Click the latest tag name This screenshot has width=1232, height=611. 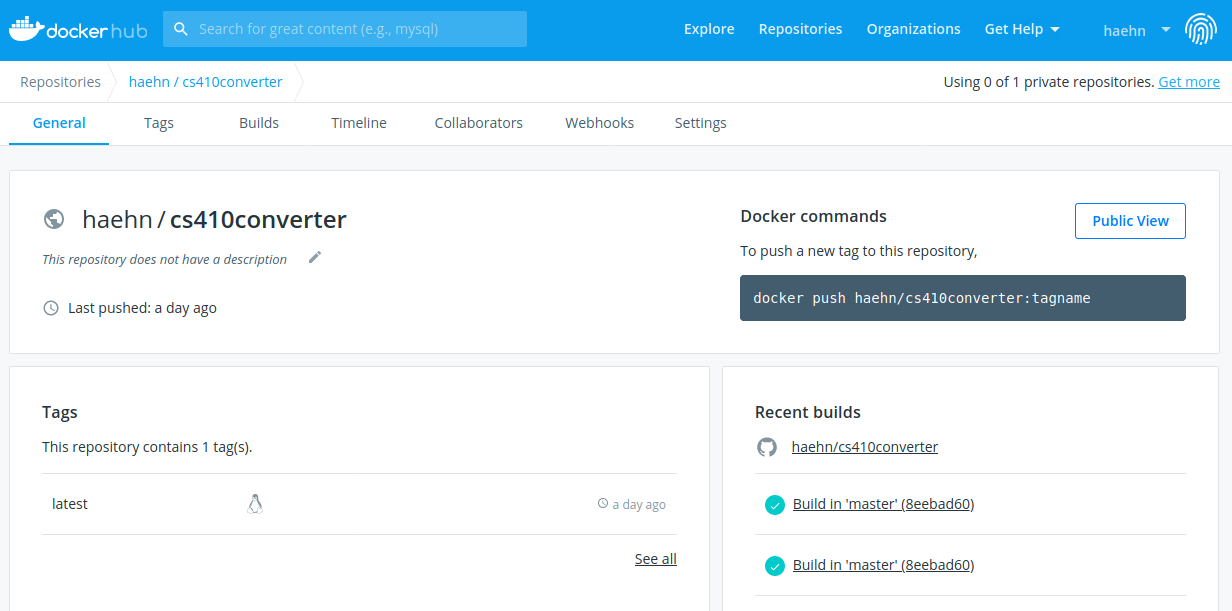pyautogui.click(x=70, y=504)
